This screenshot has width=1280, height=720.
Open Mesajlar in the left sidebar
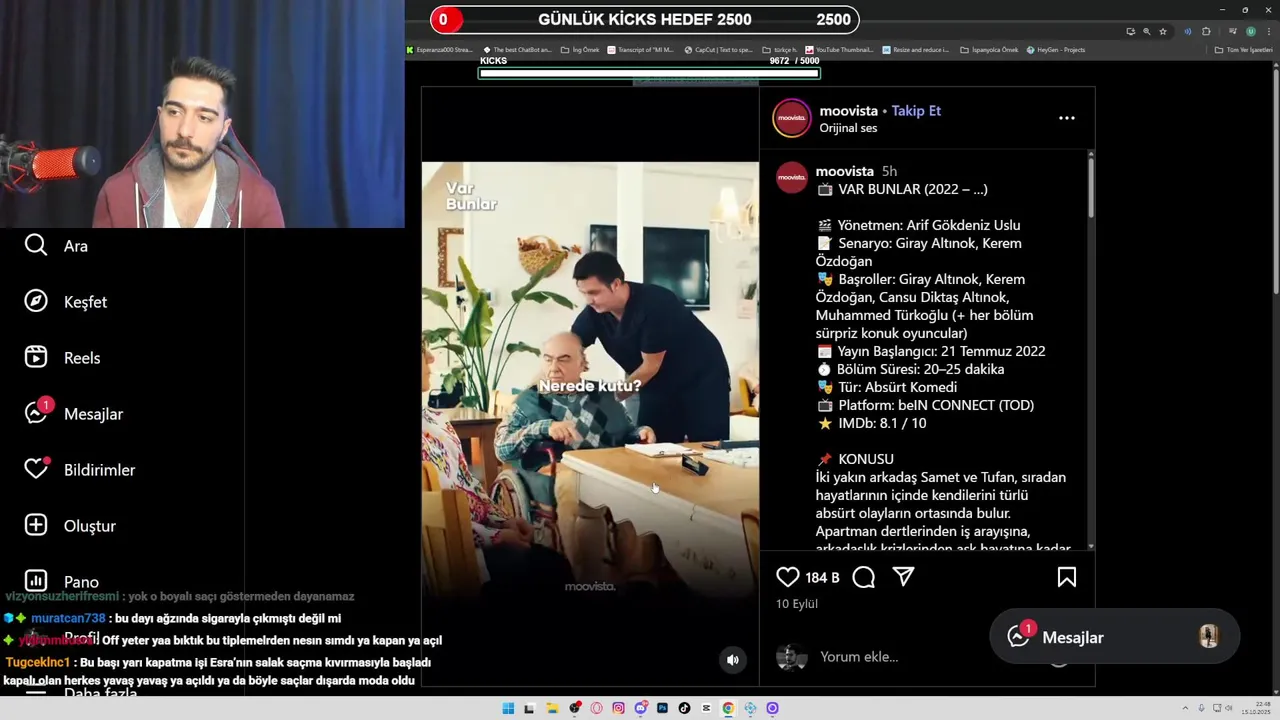74,413
